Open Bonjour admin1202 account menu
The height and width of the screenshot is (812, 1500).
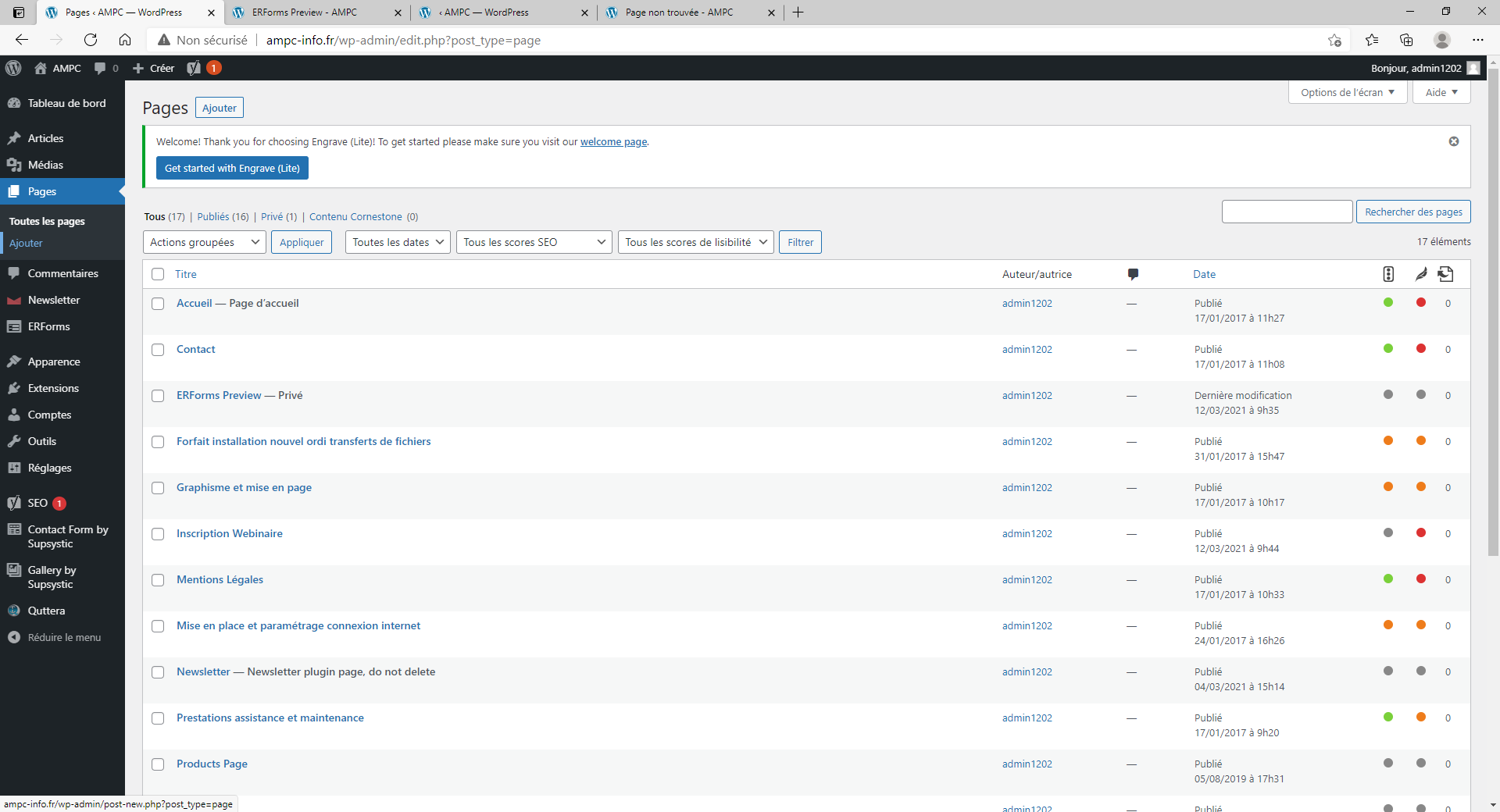1425,68
